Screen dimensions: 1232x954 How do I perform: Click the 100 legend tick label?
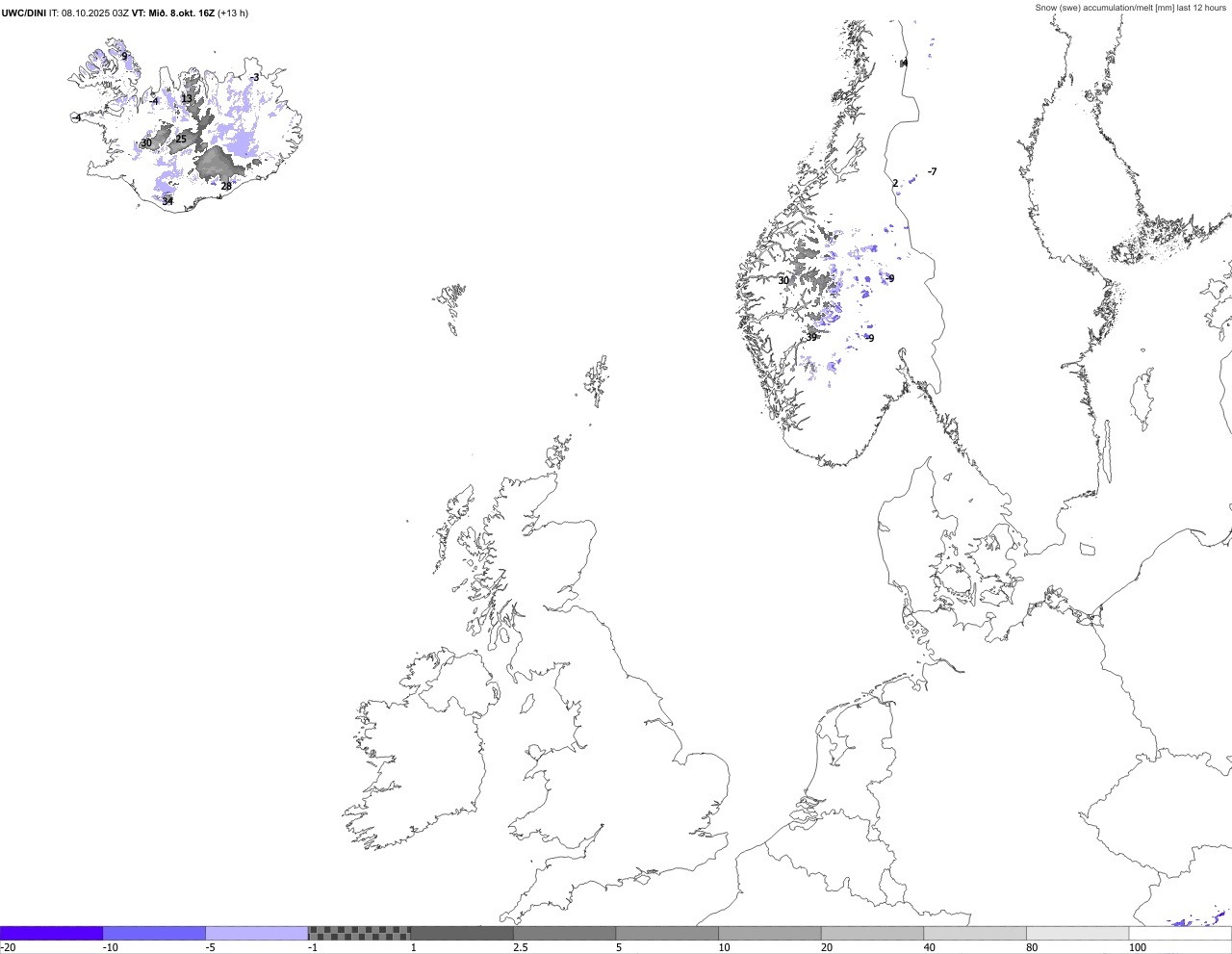coord(1139,947)
